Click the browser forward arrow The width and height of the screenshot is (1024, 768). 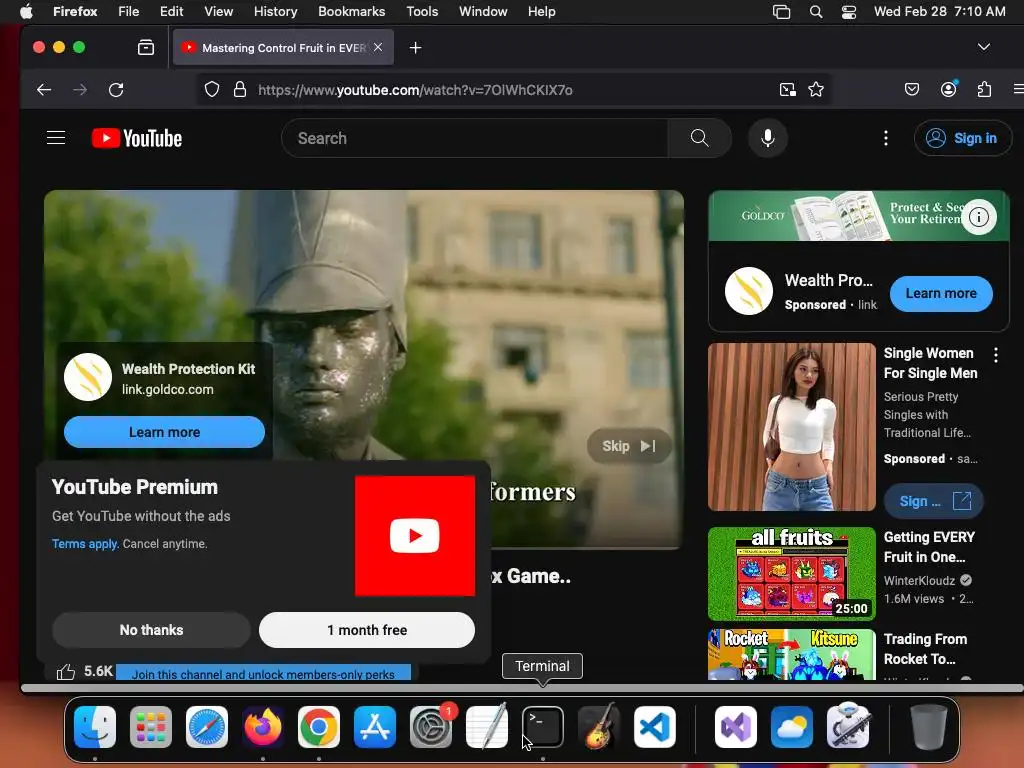(80, 89)
